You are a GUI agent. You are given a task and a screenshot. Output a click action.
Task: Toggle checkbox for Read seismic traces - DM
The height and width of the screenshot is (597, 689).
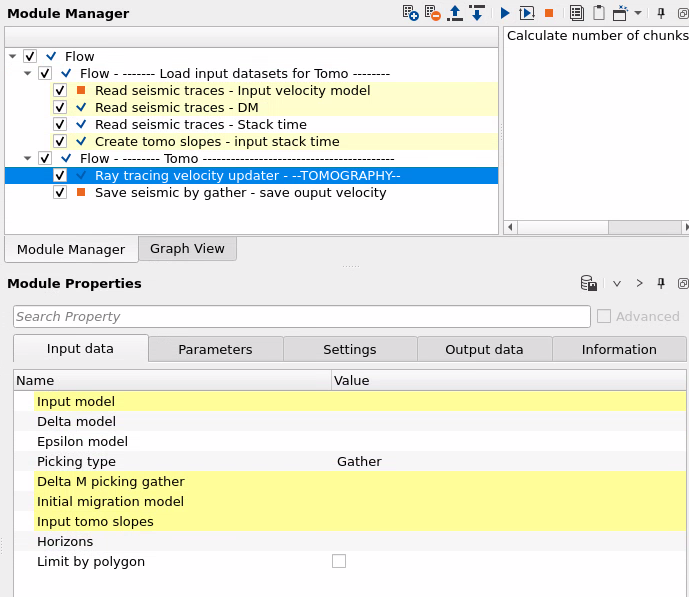pyautogui.click(x=60, y=108)
